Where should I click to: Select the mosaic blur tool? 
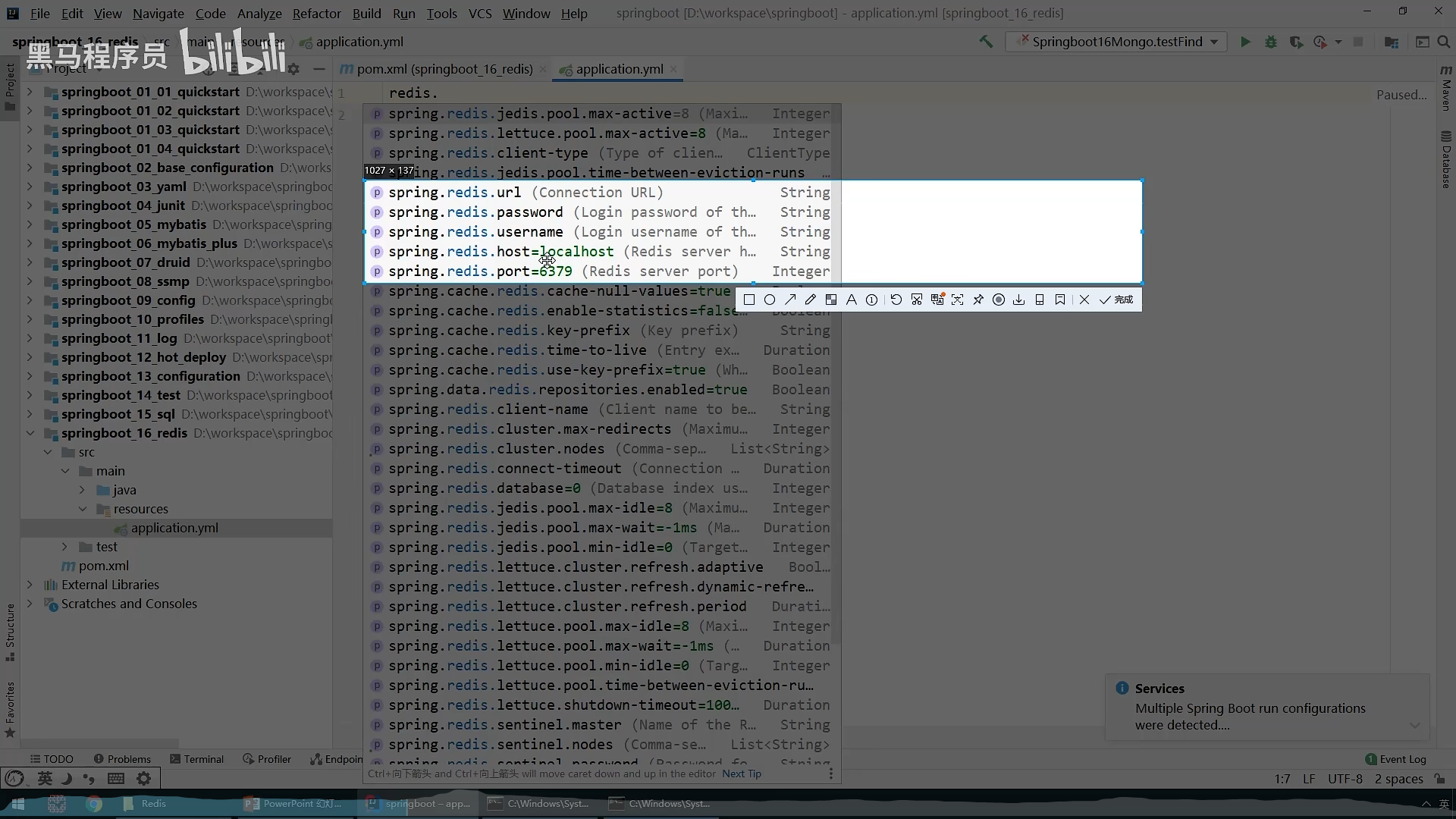click(831, 300)
